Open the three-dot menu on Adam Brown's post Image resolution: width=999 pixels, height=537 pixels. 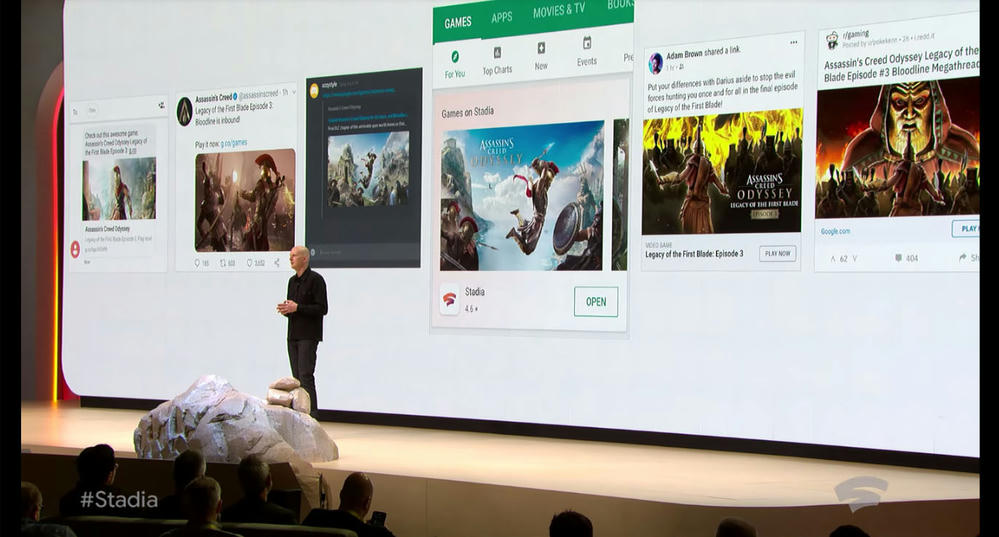point(793,43)
